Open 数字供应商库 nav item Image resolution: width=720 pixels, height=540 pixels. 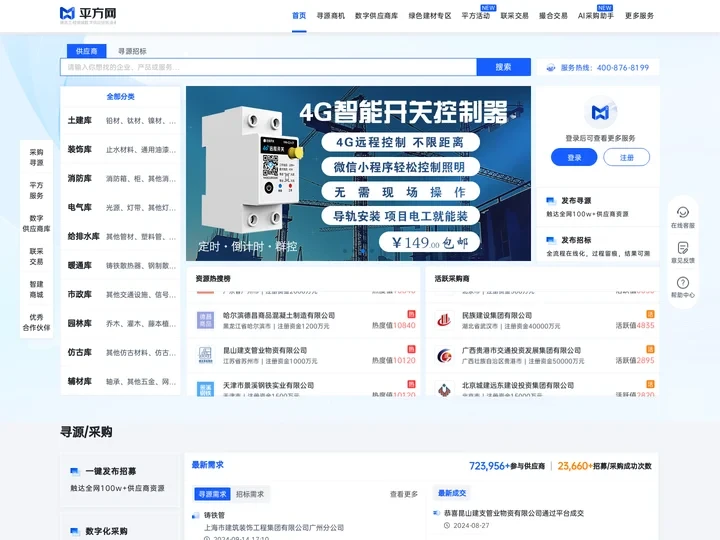pyautogui.click(x=377, y=16)
